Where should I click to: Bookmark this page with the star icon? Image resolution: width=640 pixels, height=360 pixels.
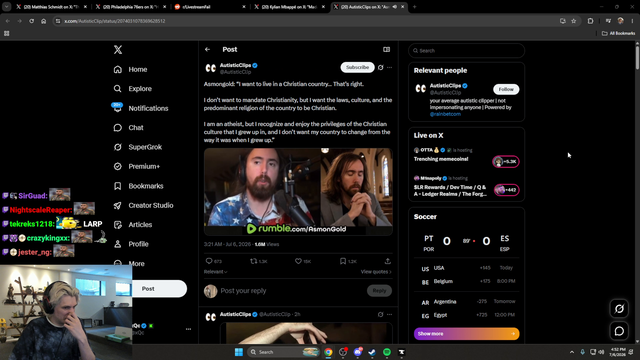[x=573, y=21]
